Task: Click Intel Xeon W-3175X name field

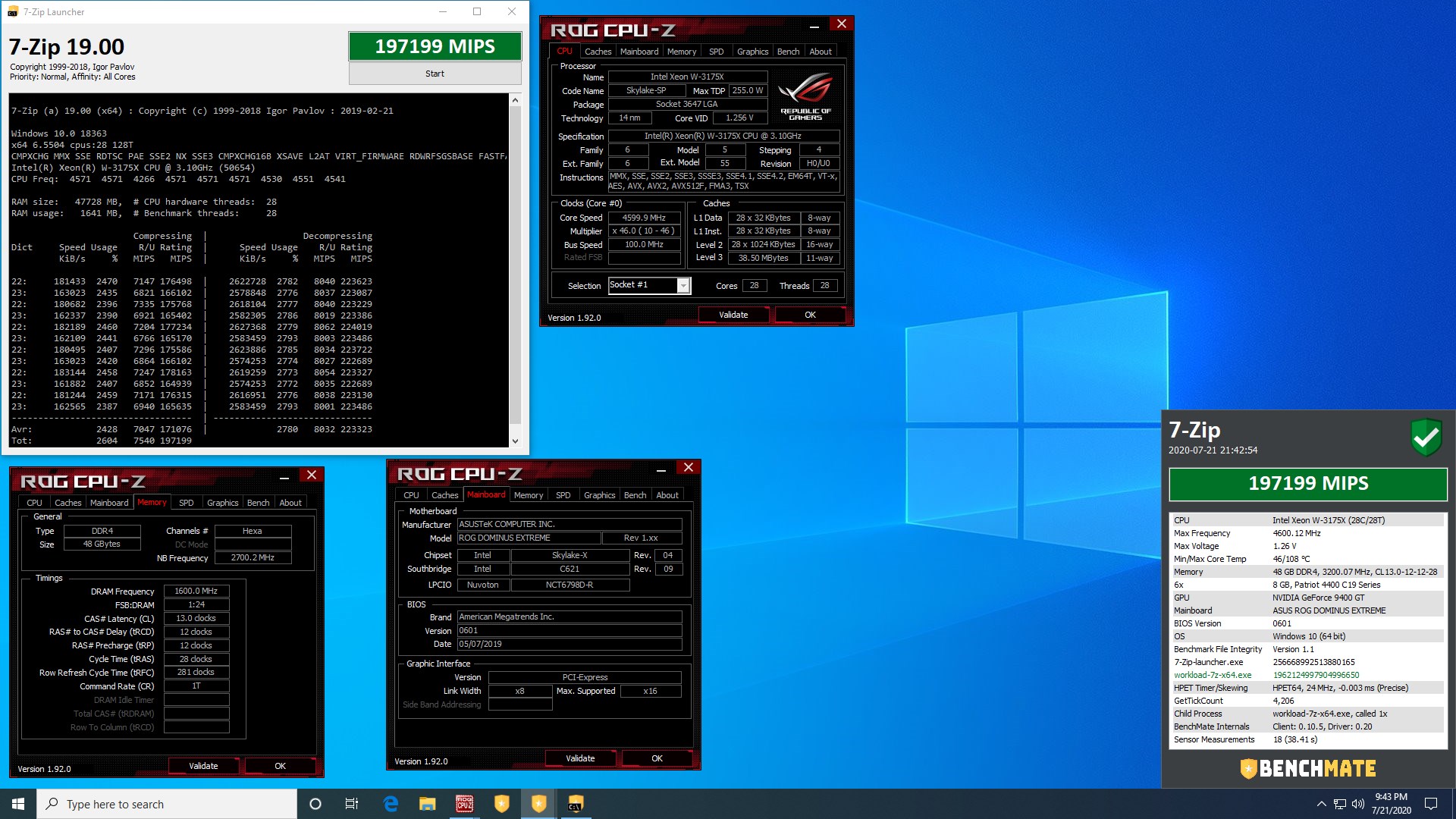Action: coord(687,77)
